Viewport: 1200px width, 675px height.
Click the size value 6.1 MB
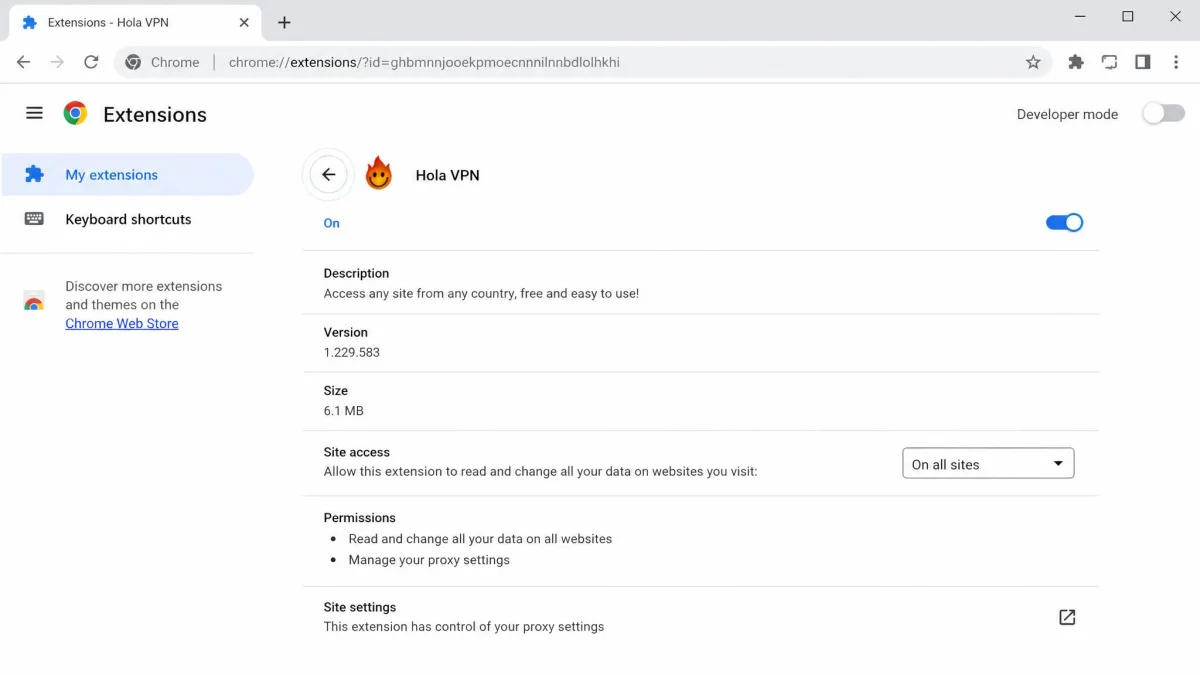(343, 411)
